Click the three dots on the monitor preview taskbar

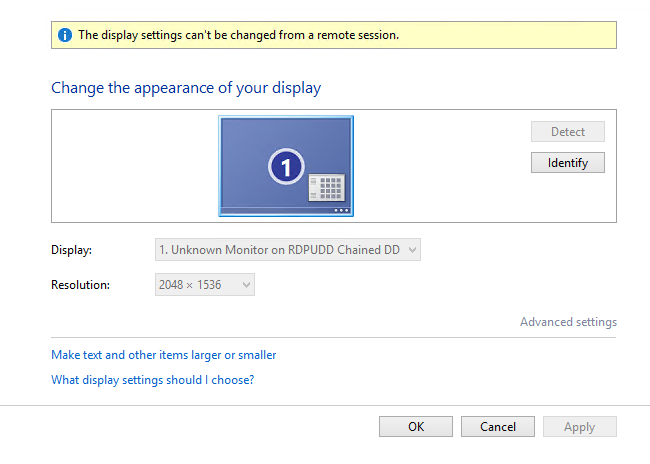tap(341, 210)
